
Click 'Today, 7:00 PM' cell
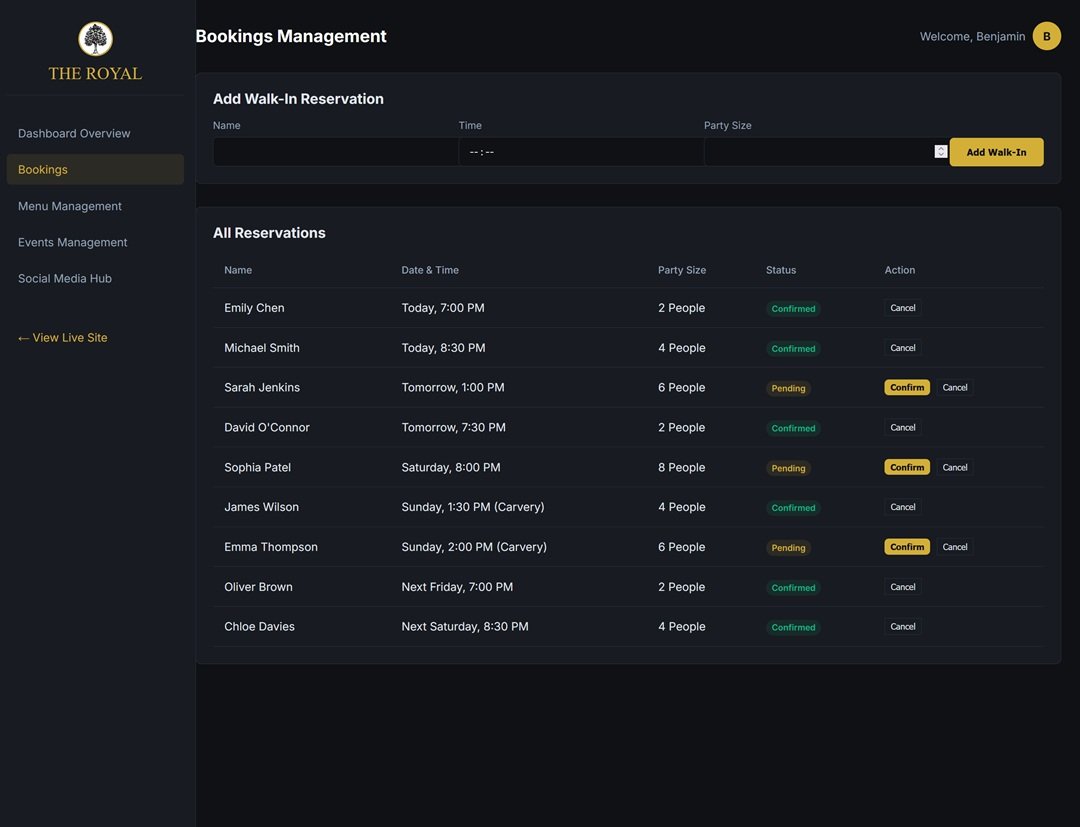point(443,308)
